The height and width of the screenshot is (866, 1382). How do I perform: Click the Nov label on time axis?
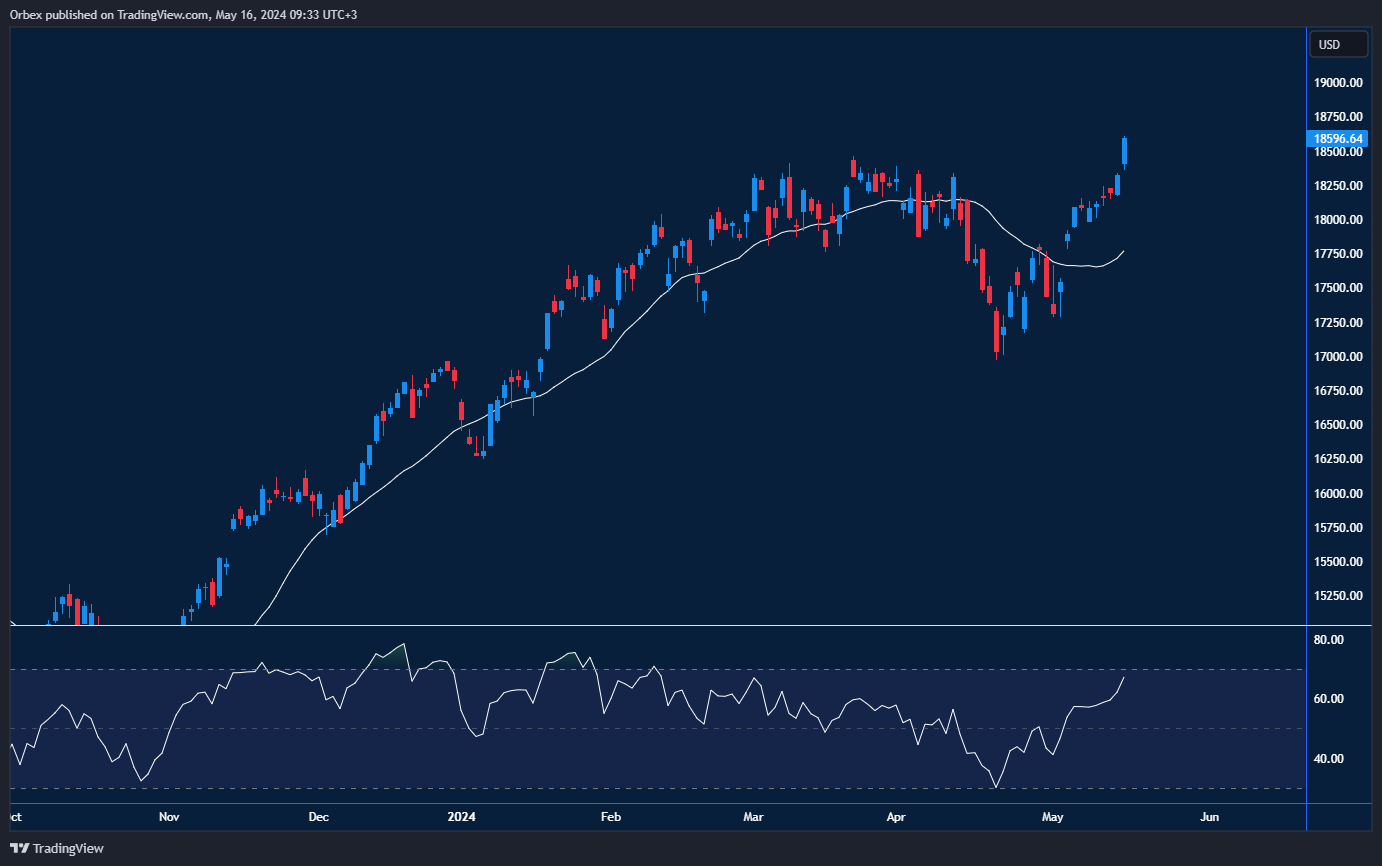pyautogui.click(x=169, y=817)
